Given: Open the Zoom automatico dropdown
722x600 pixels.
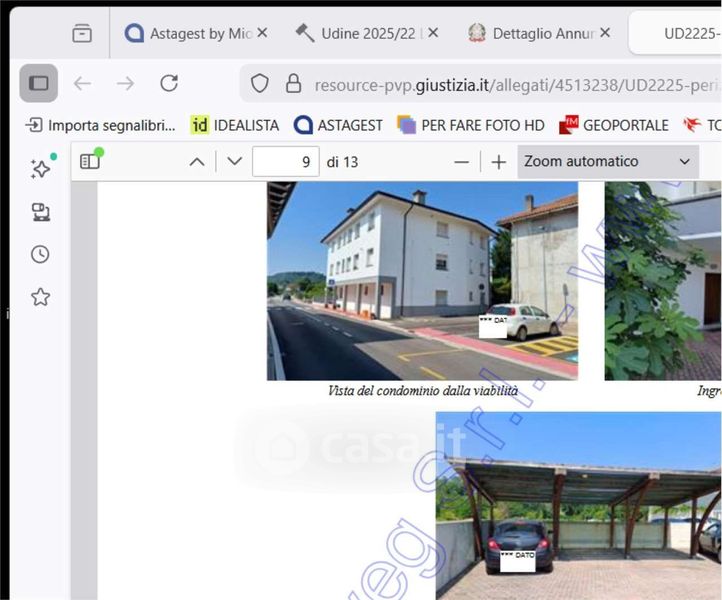Looking at the screenshot, I should [607, 162].
